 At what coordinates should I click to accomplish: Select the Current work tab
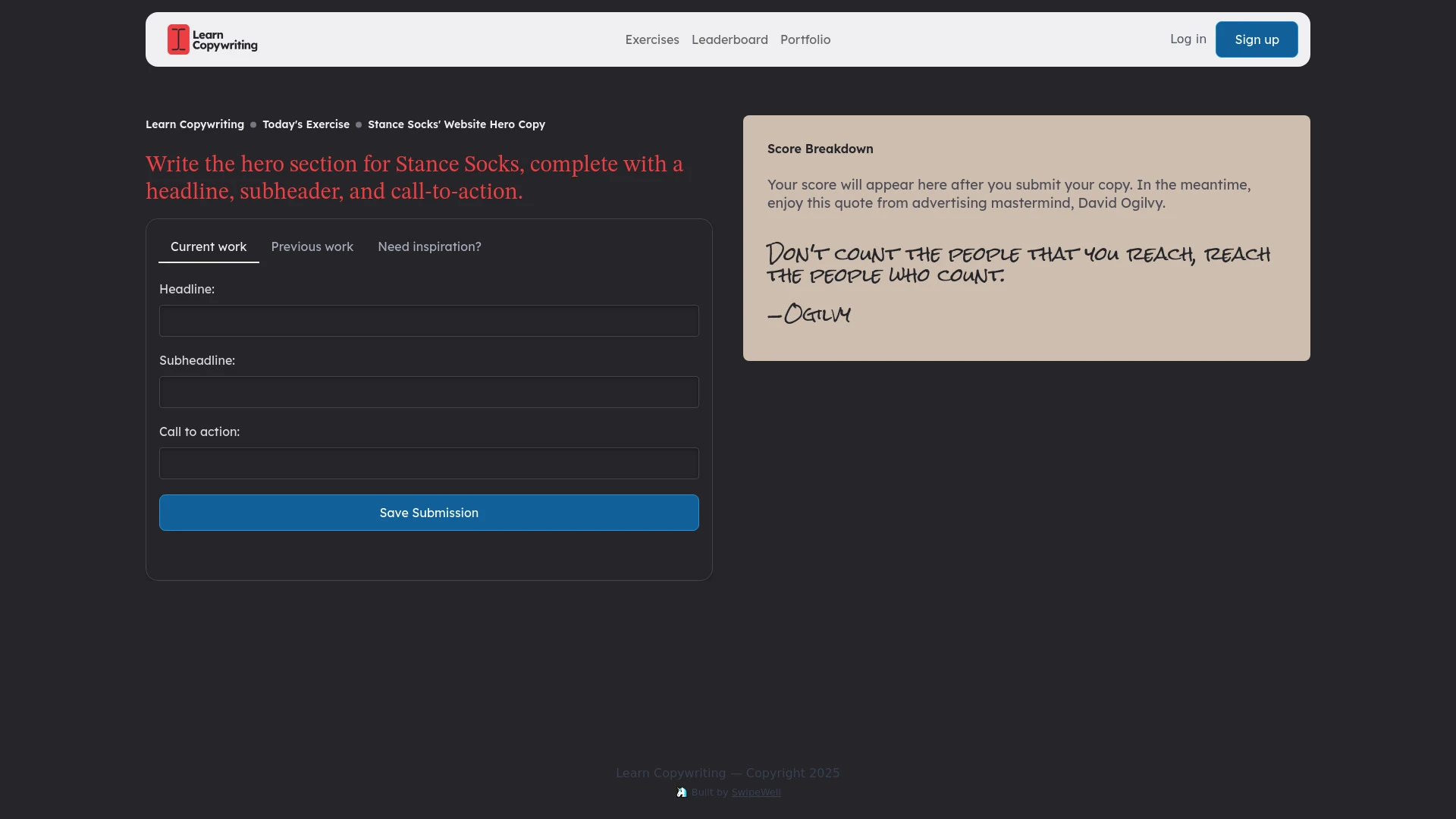click(x=209, y=246)
